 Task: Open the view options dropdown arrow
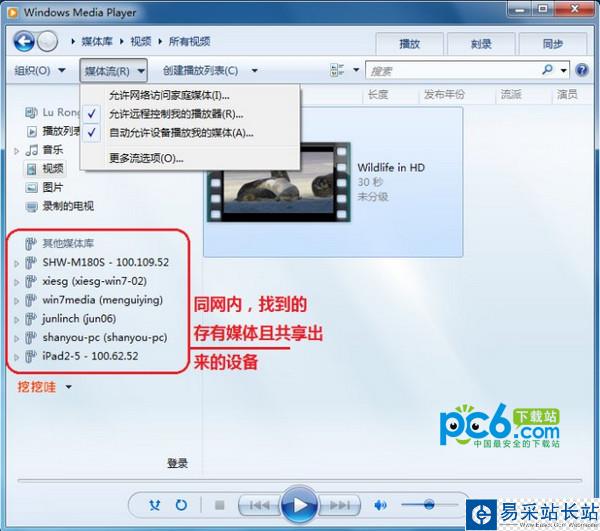pos(356,70)
